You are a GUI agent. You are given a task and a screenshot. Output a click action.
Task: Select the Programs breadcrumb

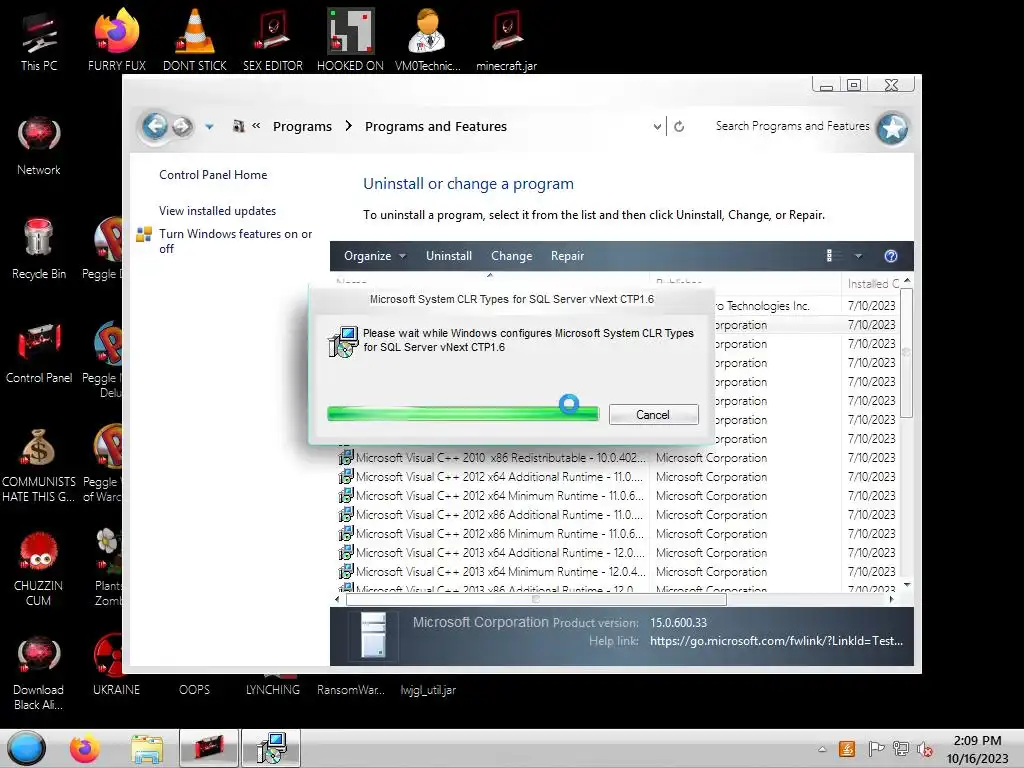302,127
